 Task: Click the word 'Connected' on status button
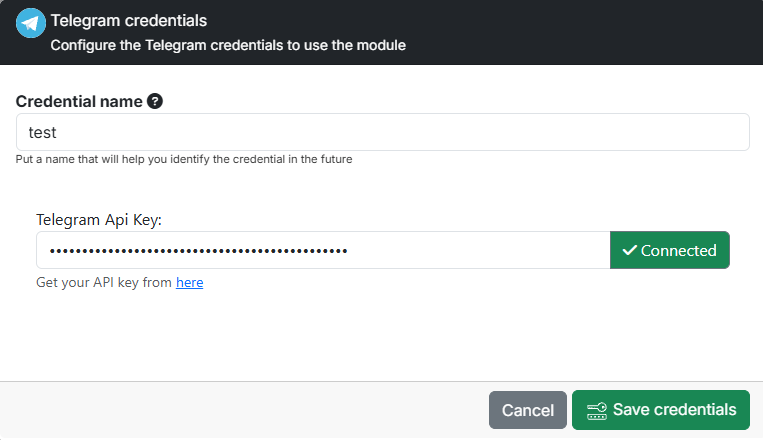[678, 251]
